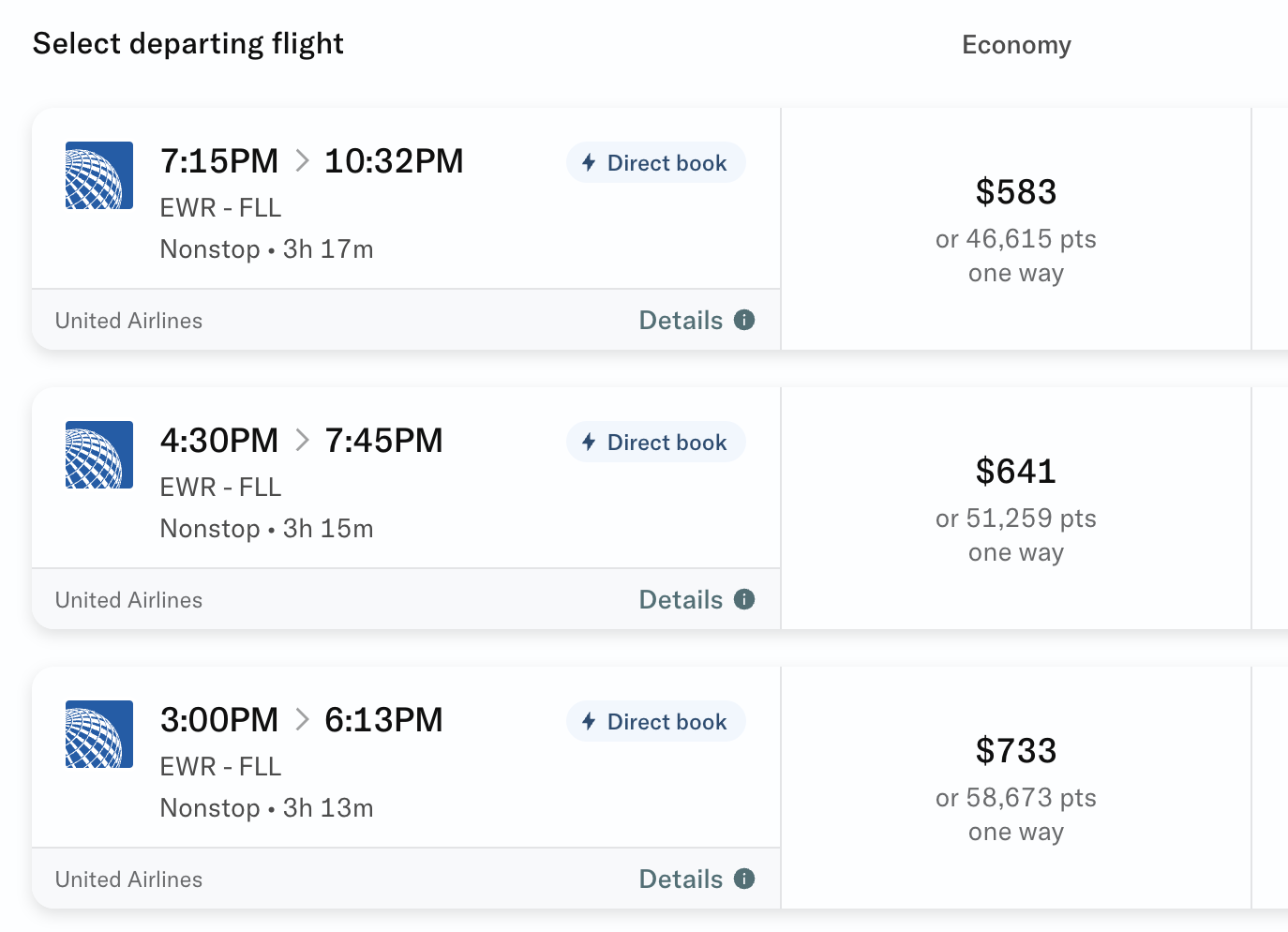1288x932 pixels.
Task: Click info icon beside Details on 4:30PM flight
Action: pyautogui.click(x=744, y=599)
